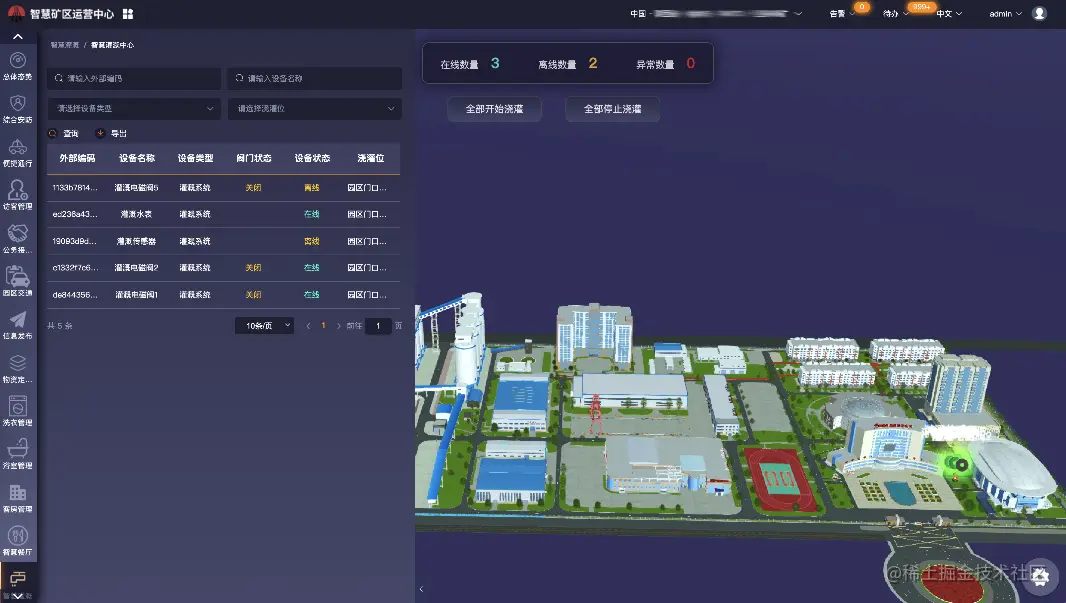This screenshot has height=603, width=1066.
Task: Go to the previous page with the left arrow
Action: pyautogui.click(x=309, y=326)
